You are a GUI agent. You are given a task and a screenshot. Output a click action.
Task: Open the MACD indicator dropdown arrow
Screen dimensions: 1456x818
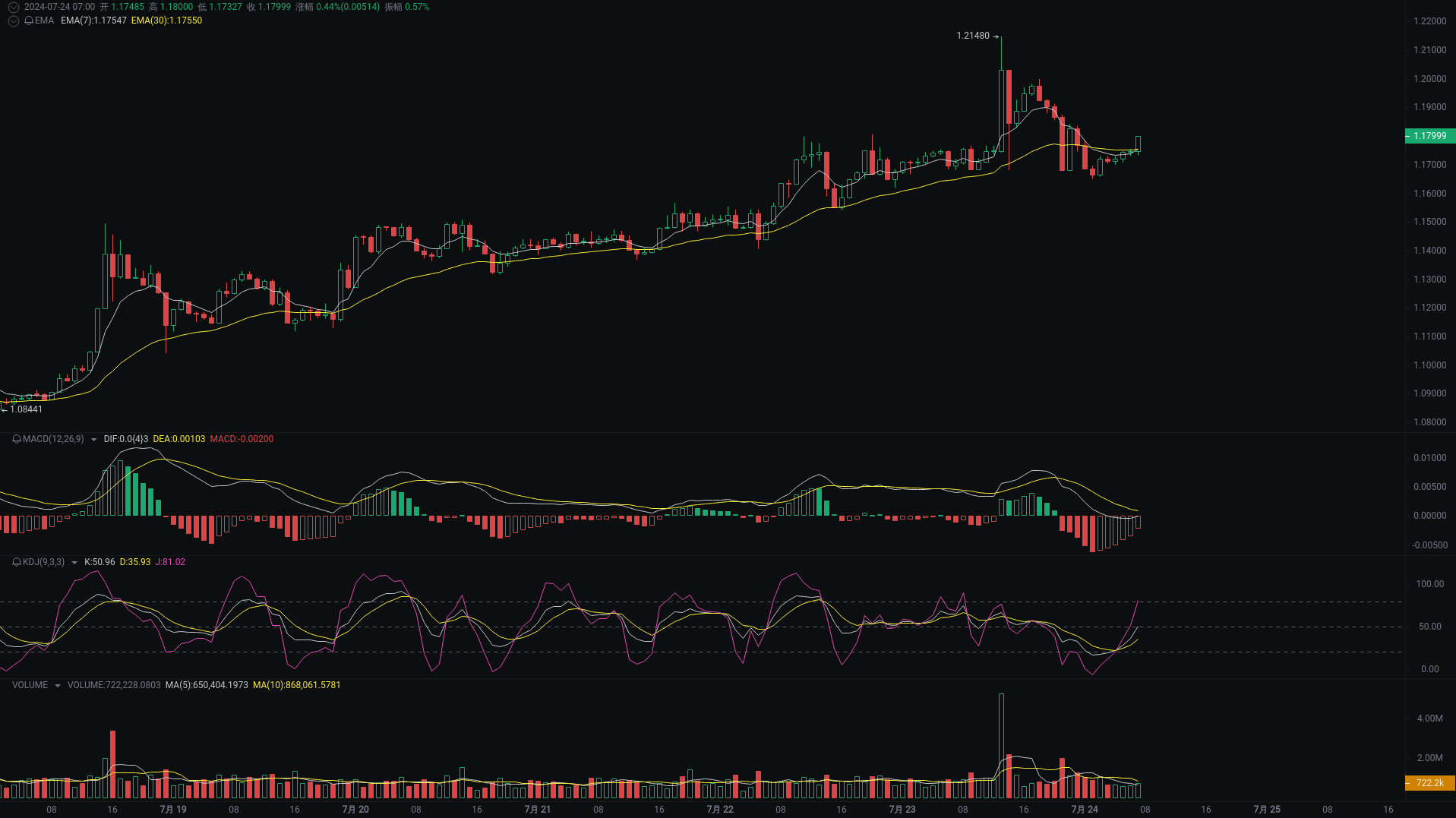coord(94,439)
